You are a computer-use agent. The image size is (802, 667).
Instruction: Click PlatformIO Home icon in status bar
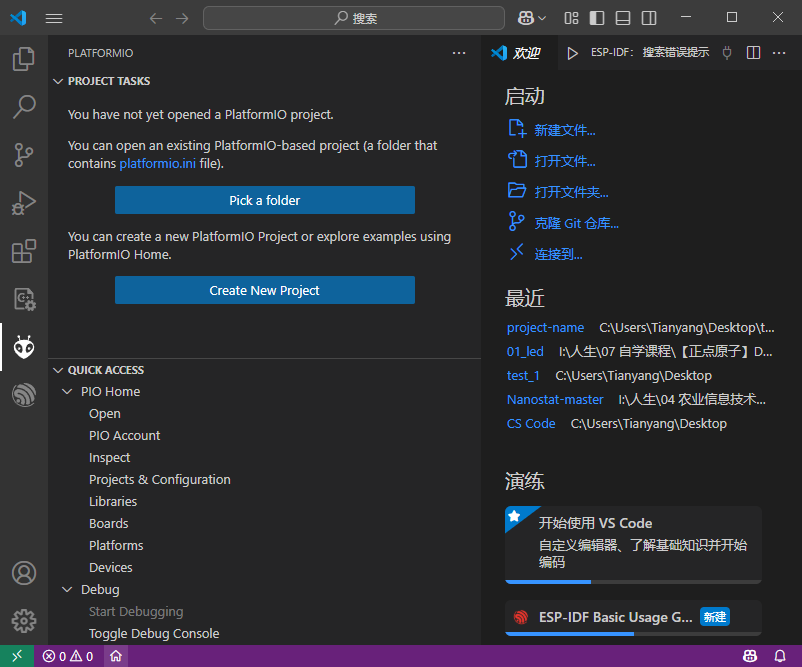click(x=116, y=656)
